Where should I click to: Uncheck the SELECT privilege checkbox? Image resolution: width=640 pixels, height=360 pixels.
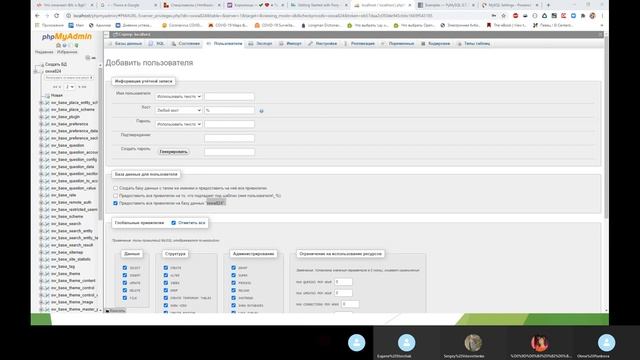pos(125,268)
